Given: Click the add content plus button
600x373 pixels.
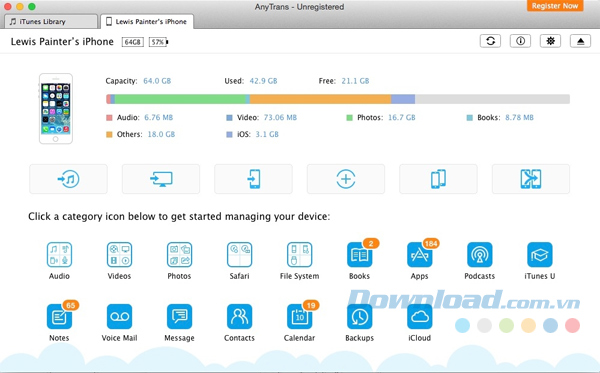Looking at the screenshot, I should (346, 179).
